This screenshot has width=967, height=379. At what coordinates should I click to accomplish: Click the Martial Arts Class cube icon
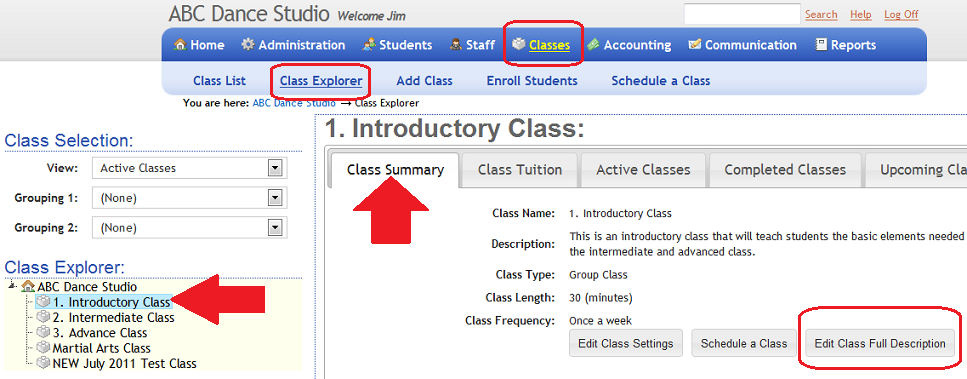click(43, 348)
